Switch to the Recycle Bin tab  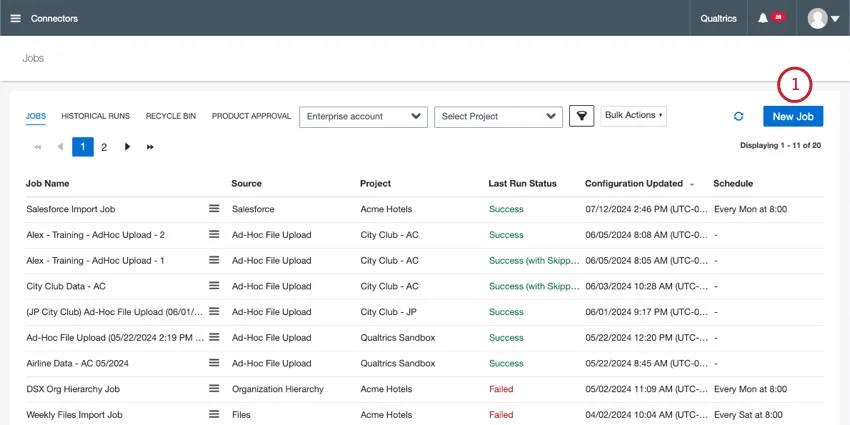point(170,116)
